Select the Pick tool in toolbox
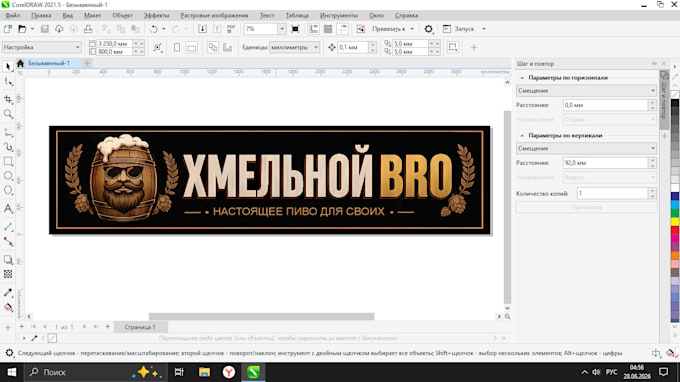 (x=8, y=66)
